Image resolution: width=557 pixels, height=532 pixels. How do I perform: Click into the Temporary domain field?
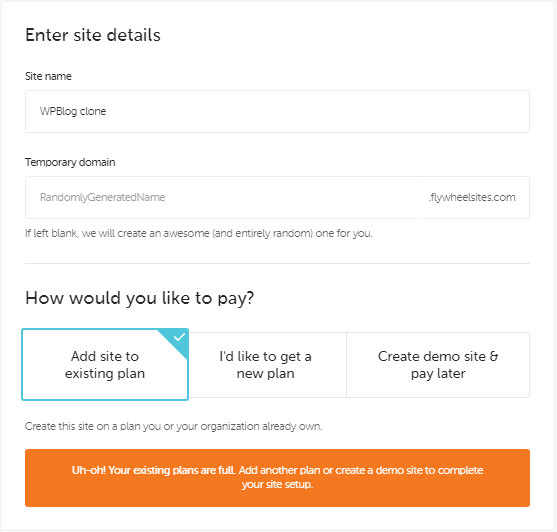pyautogui.click(x=223, y=197)
